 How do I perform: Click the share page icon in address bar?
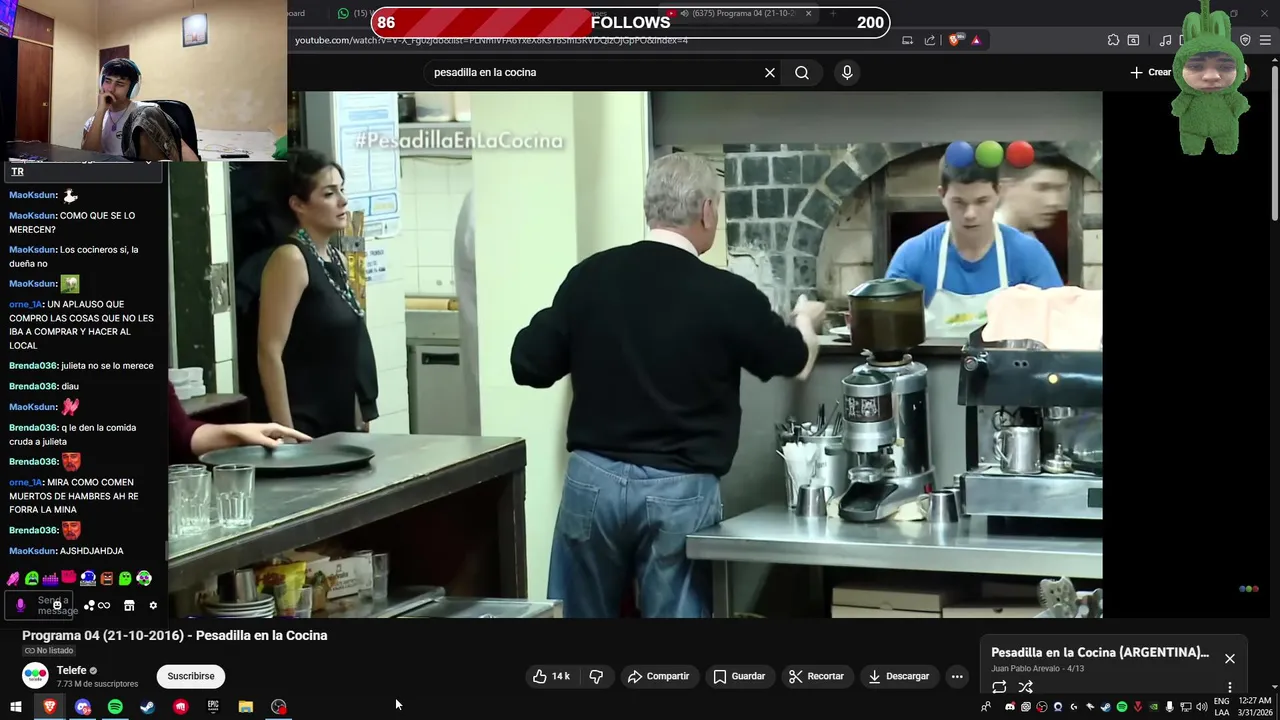coord(930,40)
